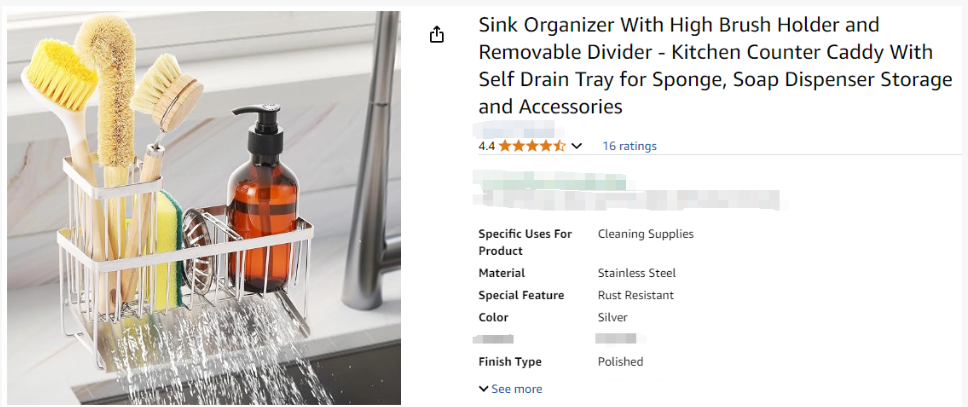Click the Specific Uses For Product label
This screenshot has height=407, width=968.
pos(525,242)
